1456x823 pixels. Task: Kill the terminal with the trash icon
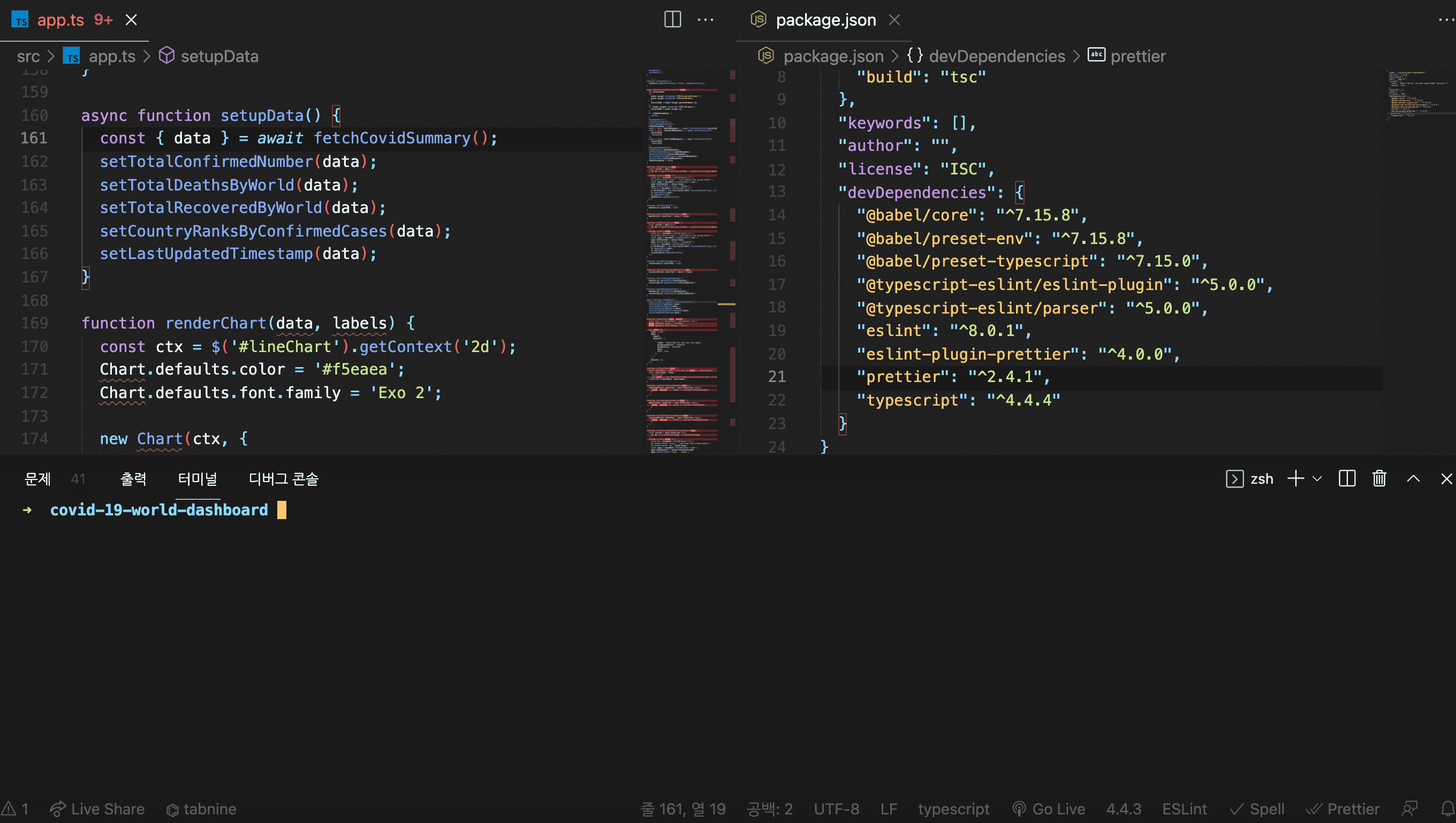(x=1379, y=479)
